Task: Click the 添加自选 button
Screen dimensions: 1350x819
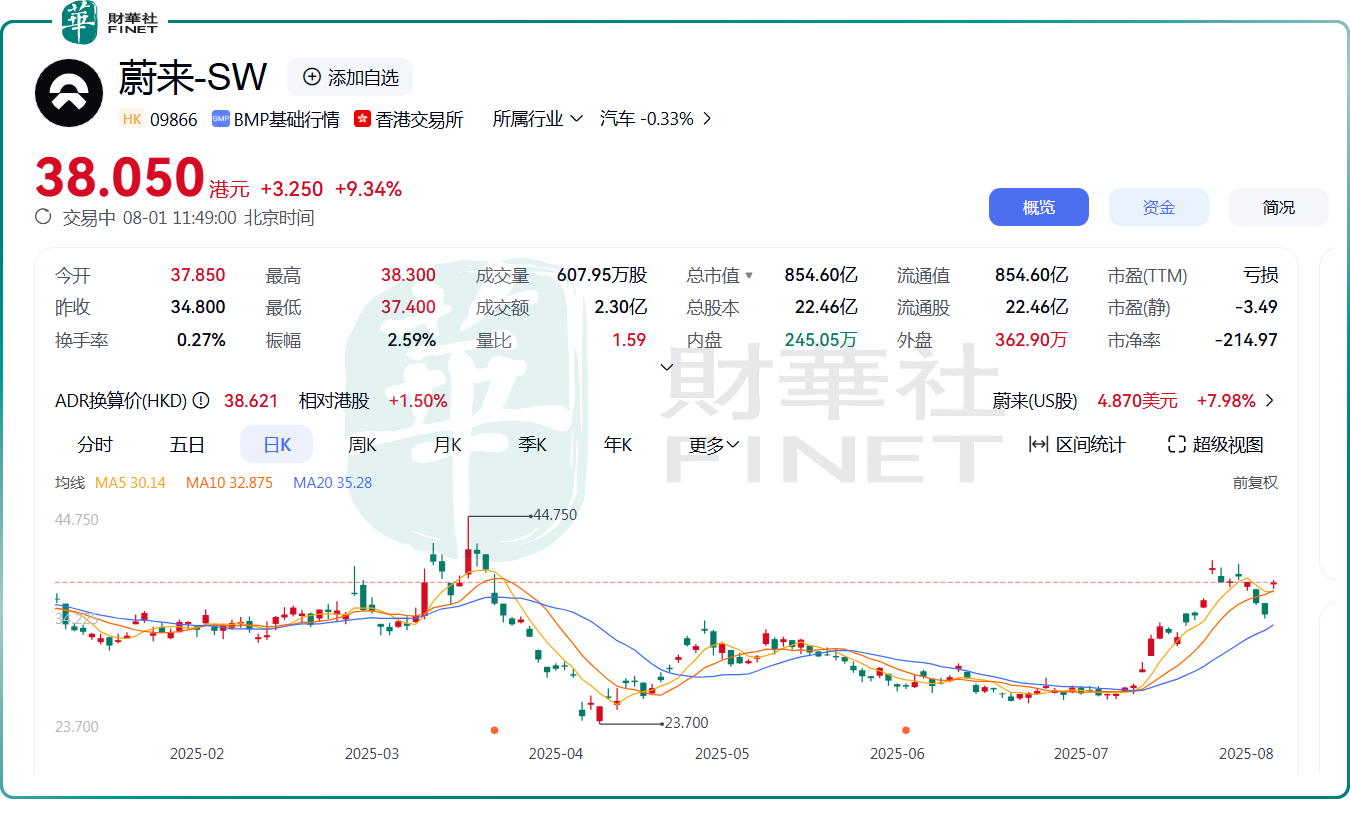Action: click(x=350, y=77)
